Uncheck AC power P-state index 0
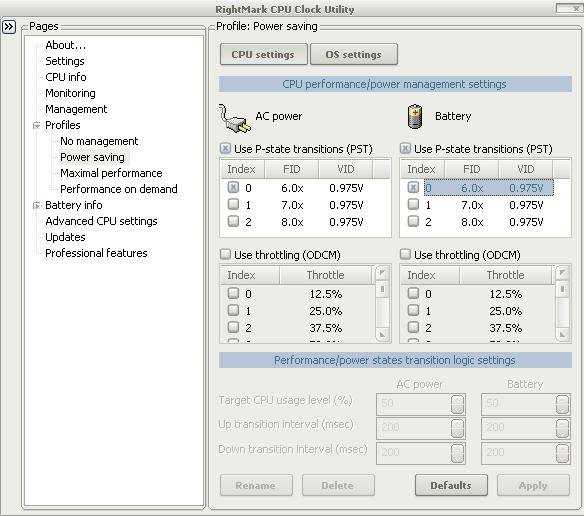The height and width of the screenshot is (516, 586). [233, 187]
